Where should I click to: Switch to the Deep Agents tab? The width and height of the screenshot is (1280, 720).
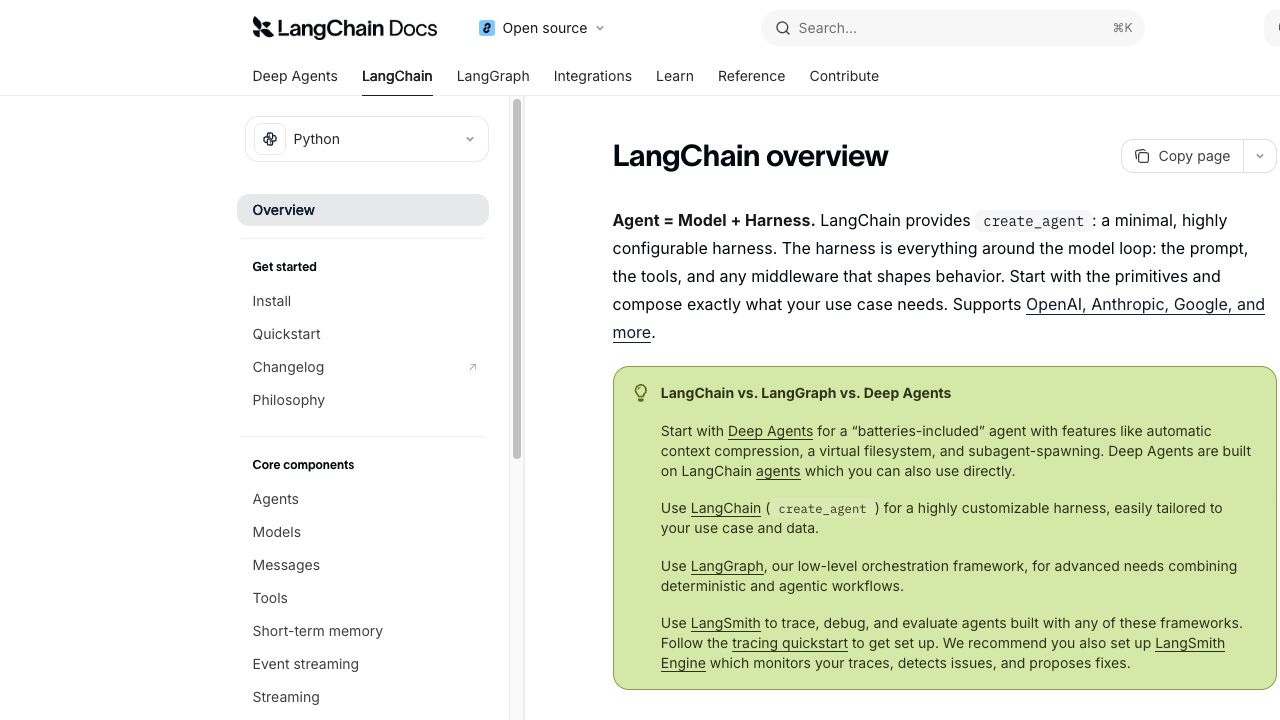pos(295,76)
